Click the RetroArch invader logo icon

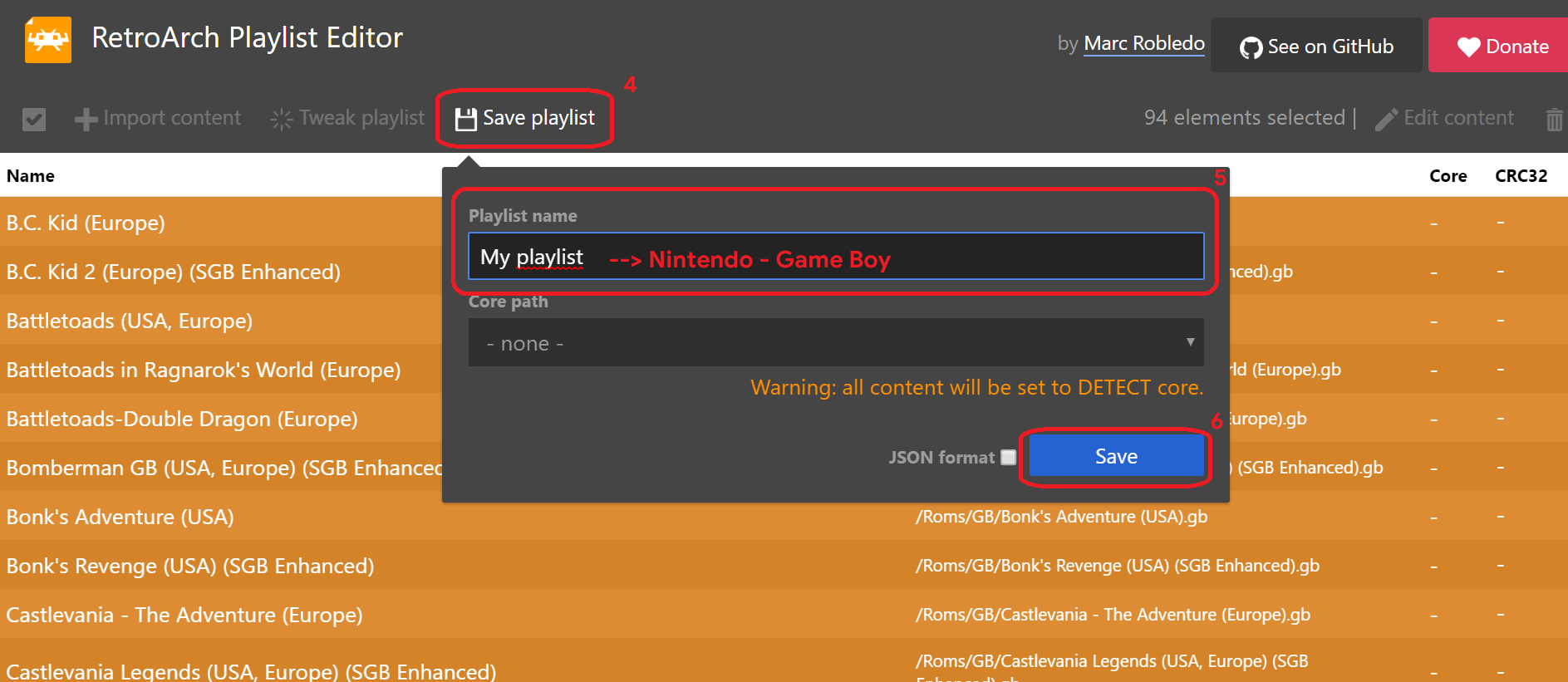click(x=47, y=39)
